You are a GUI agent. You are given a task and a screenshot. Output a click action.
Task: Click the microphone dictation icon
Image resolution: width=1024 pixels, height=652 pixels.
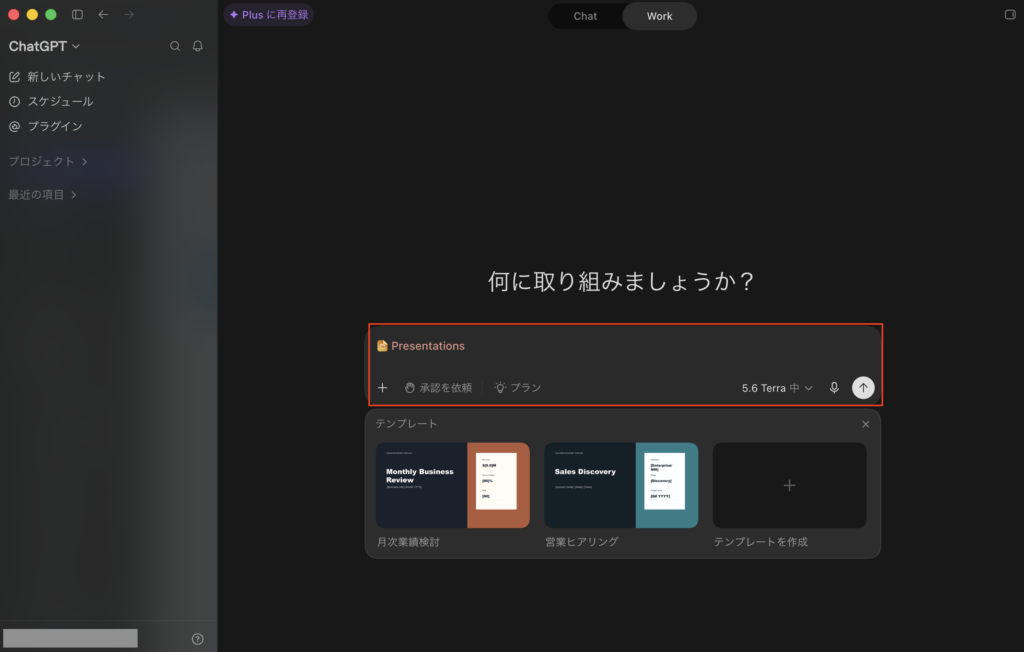pyautogui.click(x=834, y=388)
